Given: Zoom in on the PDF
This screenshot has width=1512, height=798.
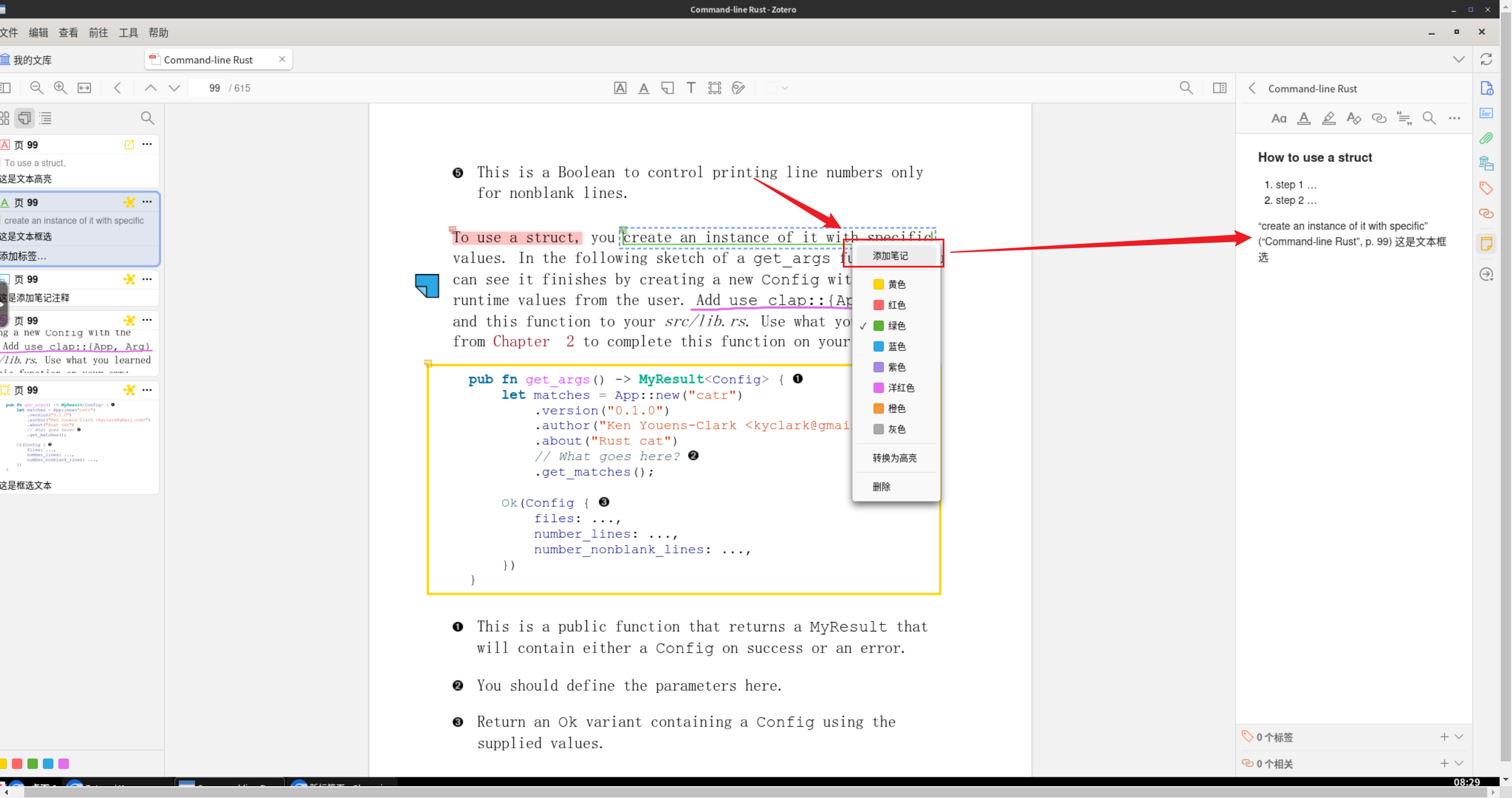Looking at the screenshot, I should 60,88.
